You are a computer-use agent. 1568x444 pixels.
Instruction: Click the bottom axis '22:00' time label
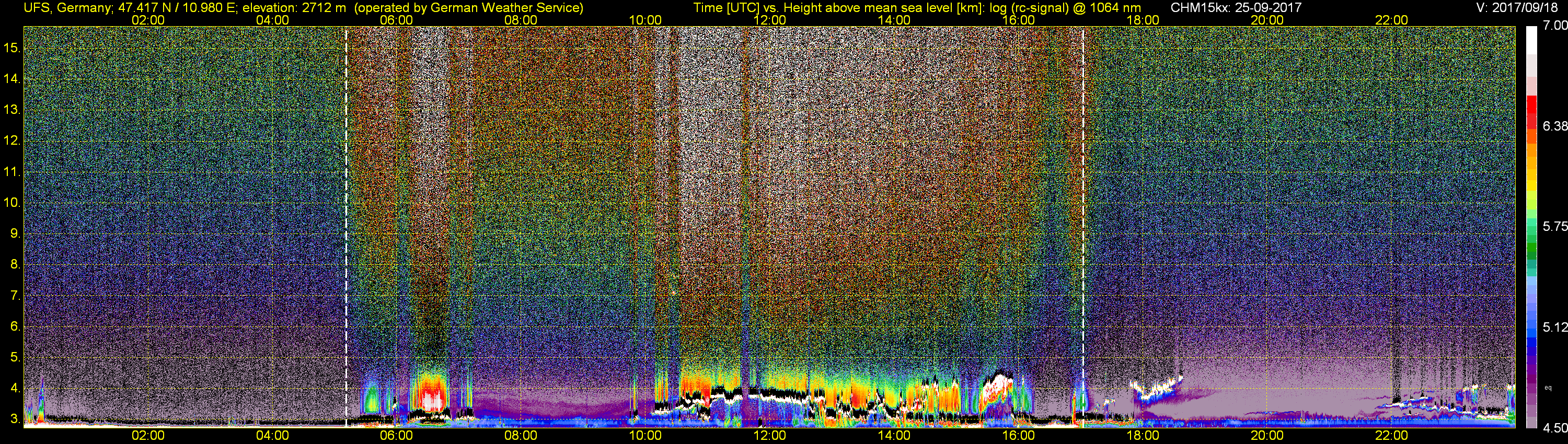click(x=1391, y=436)
